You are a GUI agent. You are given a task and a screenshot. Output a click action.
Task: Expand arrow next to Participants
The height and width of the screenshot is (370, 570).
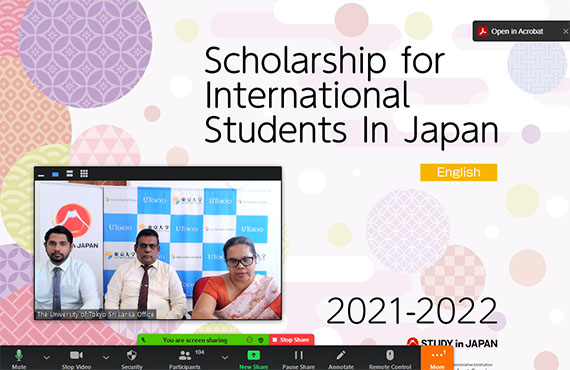pos(225,358)
